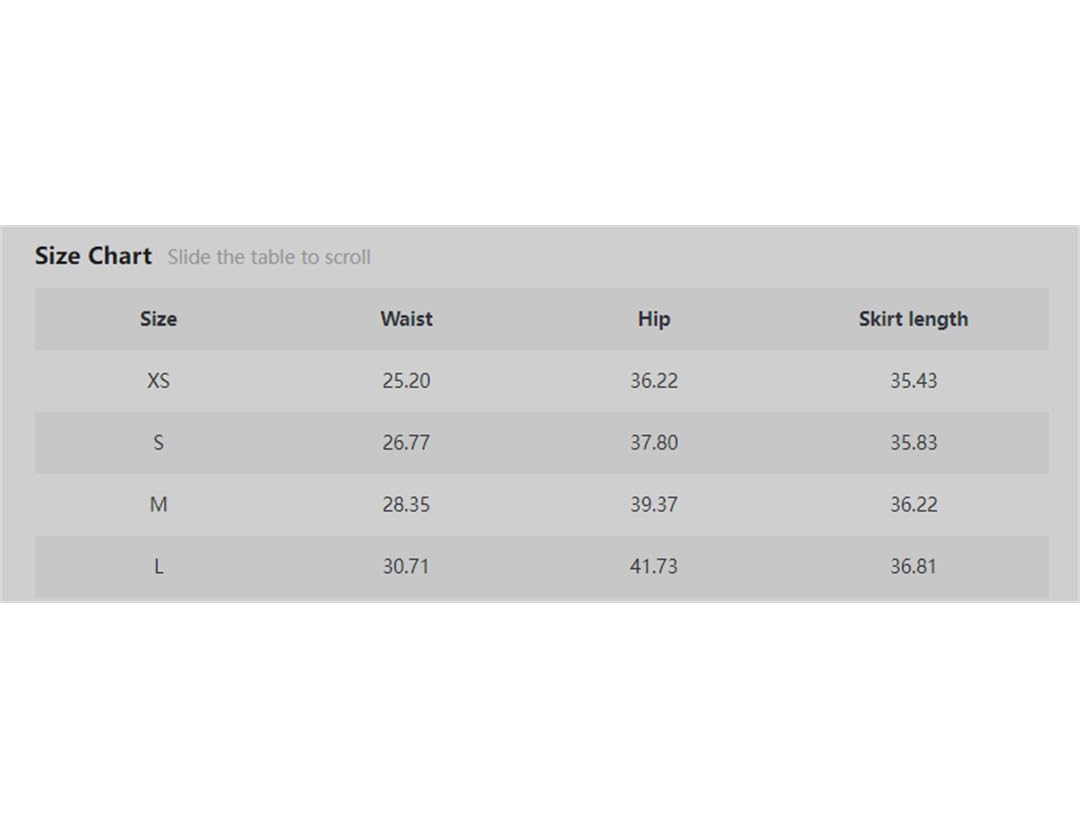Click the 'Slide the table to scroll' hint
The width and height of the screenshot is (1080, 828).
point(269,257)
